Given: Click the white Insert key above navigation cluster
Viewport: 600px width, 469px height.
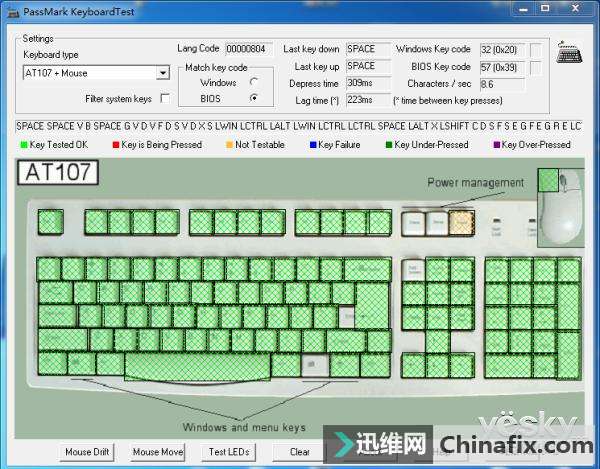Looking at the screenshot, I should click(x=413, y=270).
